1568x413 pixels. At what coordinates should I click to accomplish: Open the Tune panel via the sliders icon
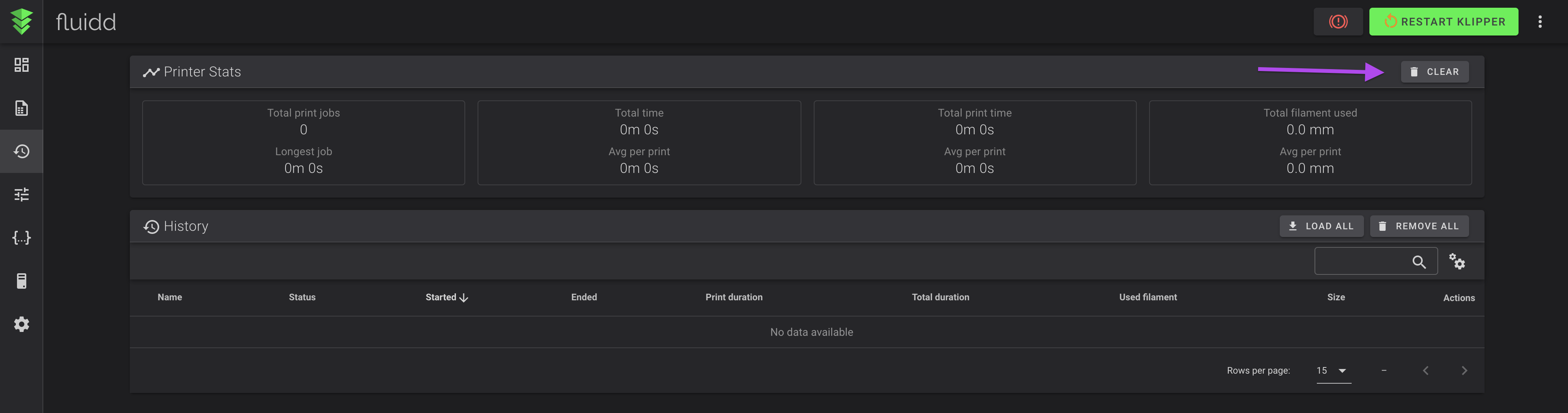21,194
